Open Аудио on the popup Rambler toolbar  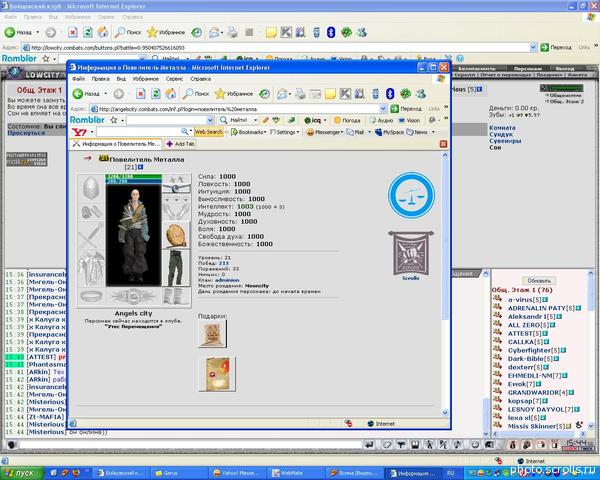[381, 120]
